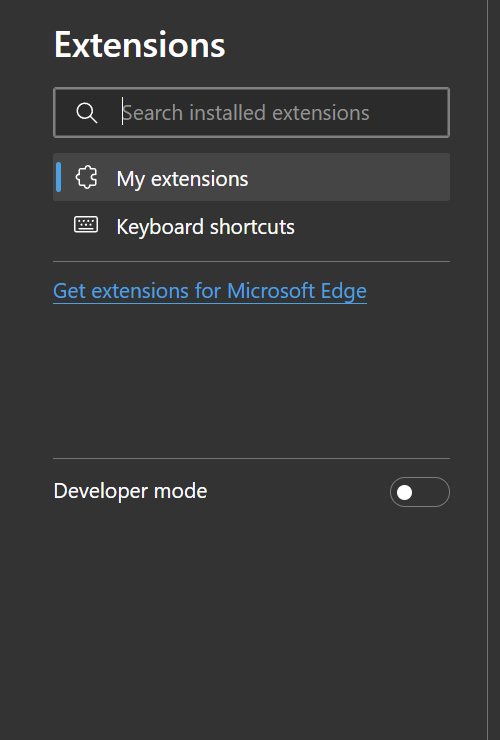
Task: Click the separator line below Keyboard shortcuts
Action: point(252,261)
